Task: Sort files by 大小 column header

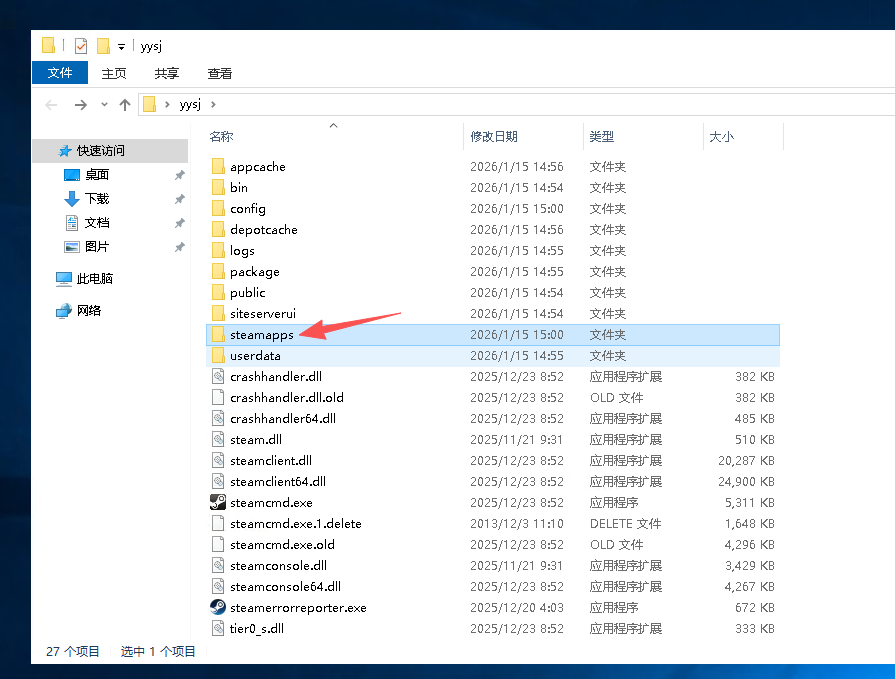Action: 721,137
